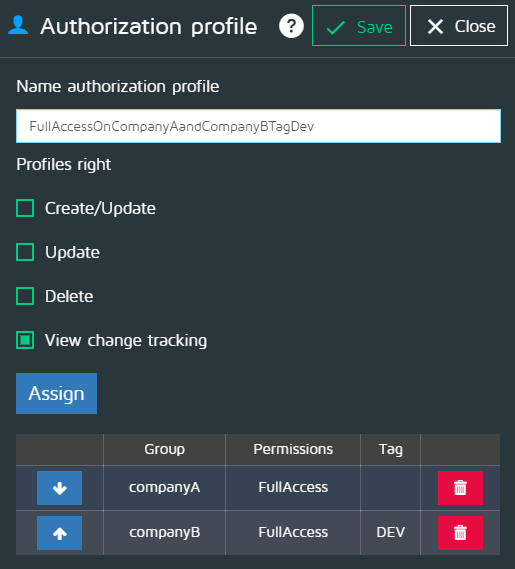Delete the companyA row with trash icon
515x569 pixels.
coord(460,488)
